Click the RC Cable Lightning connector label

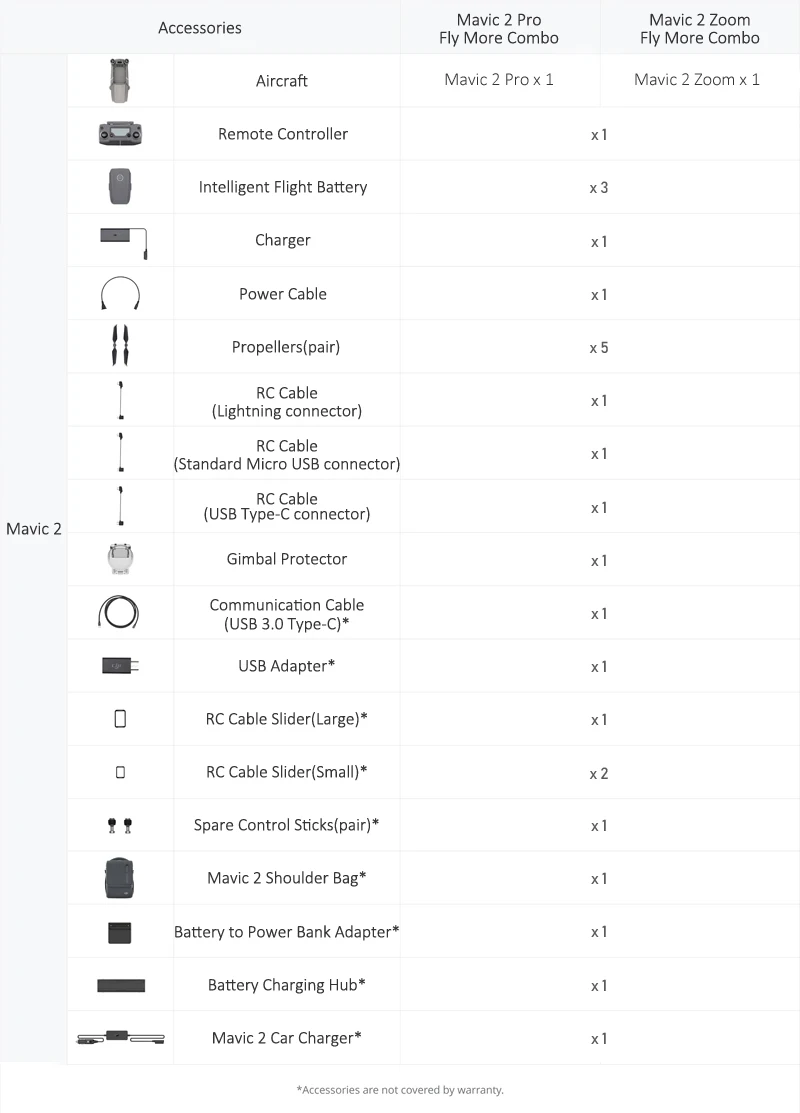click(287, 402)
